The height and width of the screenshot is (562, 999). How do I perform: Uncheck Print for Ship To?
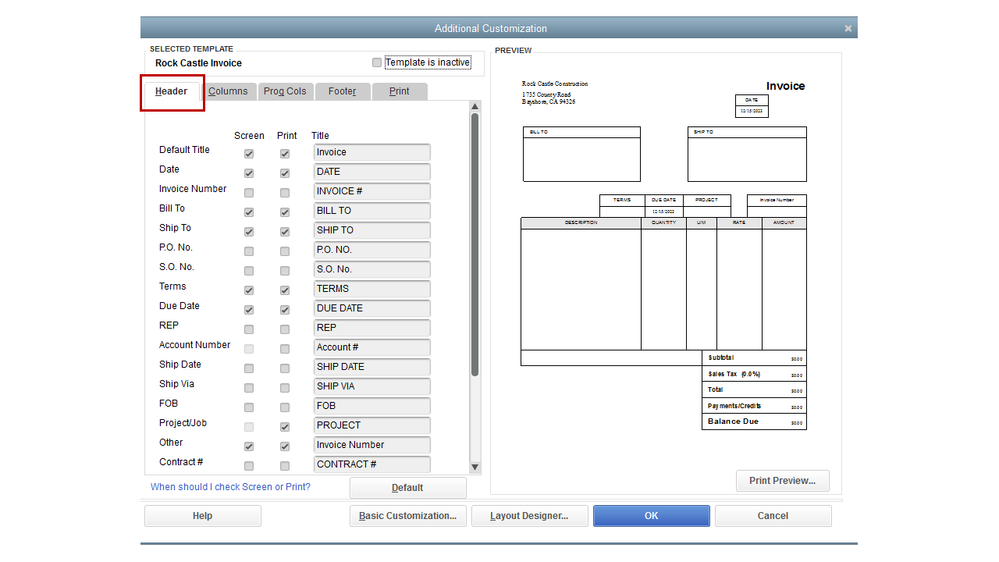click(x=285, y=232)
